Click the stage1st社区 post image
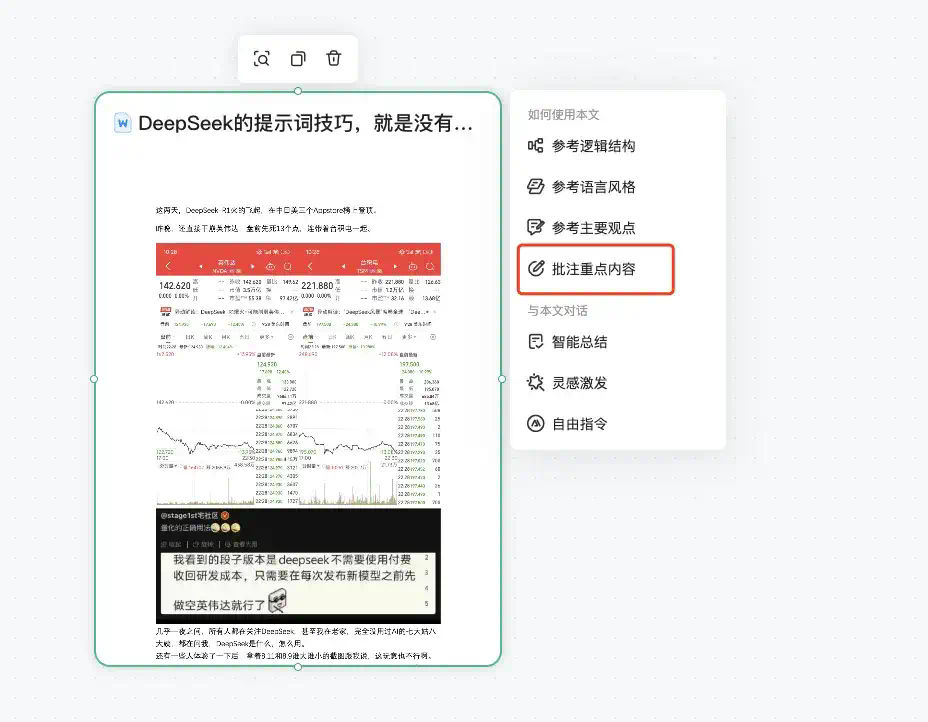Image resolution: width=928 pixels, height=722 pixels. pyautogui.click(x=298, y=566)
